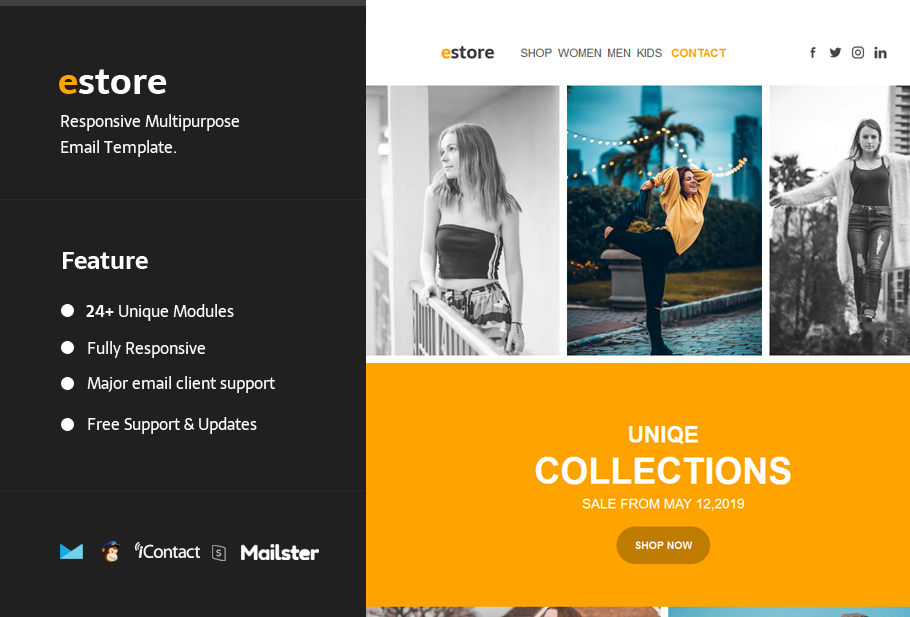Select the Mailchimp monkey icon
This screenshot has height=617, width=910.
pos(110,551)
